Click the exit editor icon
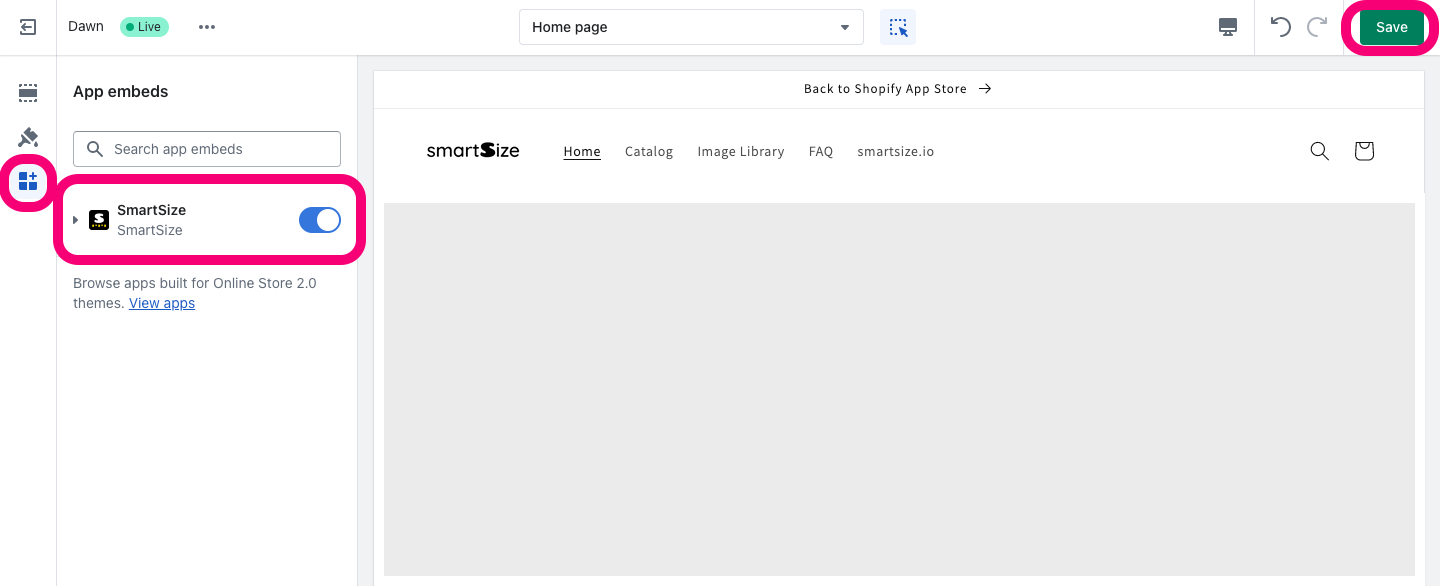 pos(28,27)
